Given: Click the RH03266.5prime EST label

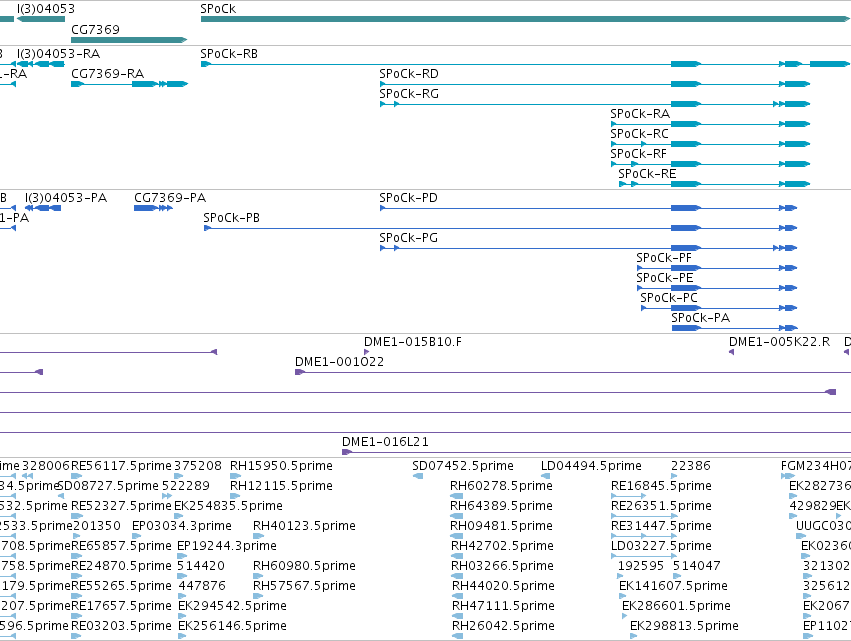Looking at the screenshot, I should pos(503,567).
